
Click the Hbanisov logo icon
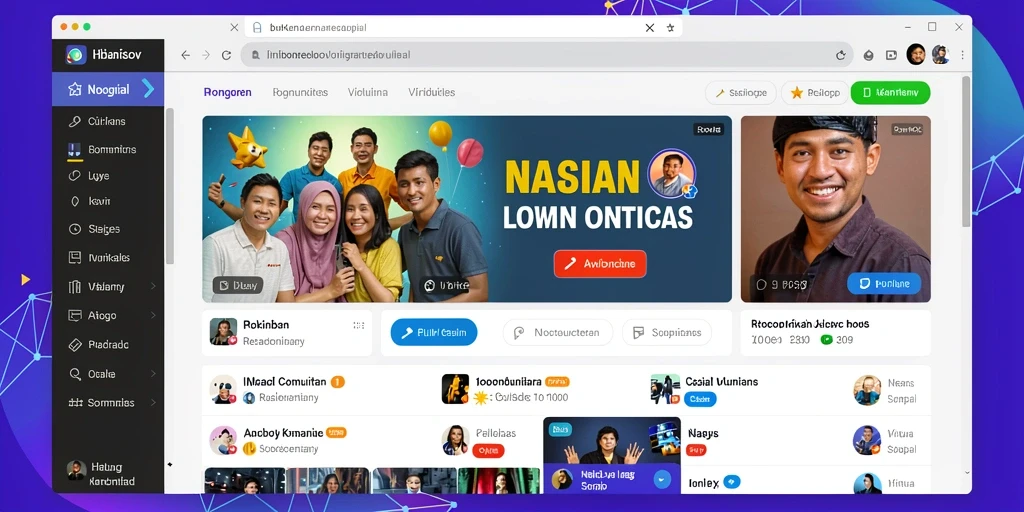[76, 54]
